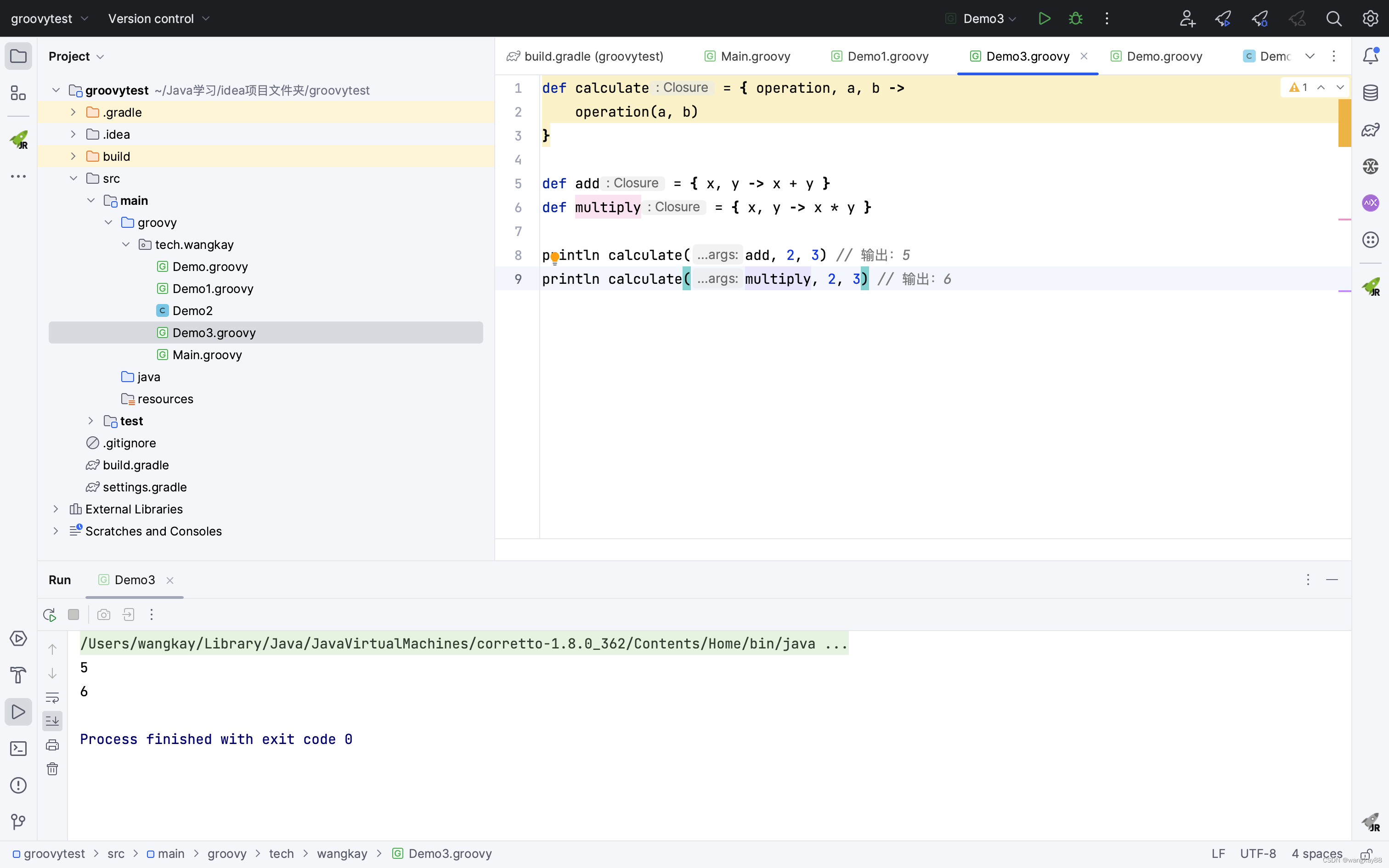Open editor tabs options ellipsis
The width and height of the screenshot is (1389, 868).
[x=1334, y=56]
